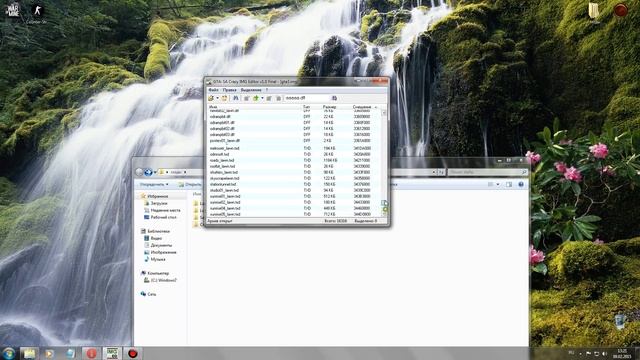Click volume icon in system tray

pyautogui.click(x=605, y=353)
